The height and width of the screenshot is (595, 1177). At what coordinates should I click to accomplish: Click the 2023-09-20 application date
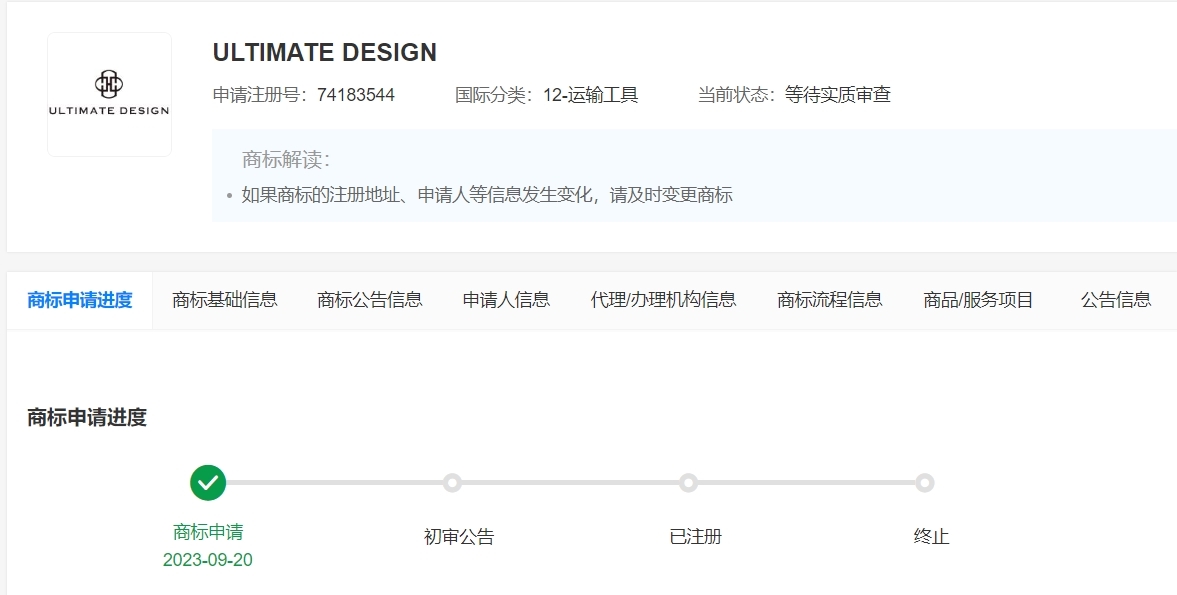(208, 560)
